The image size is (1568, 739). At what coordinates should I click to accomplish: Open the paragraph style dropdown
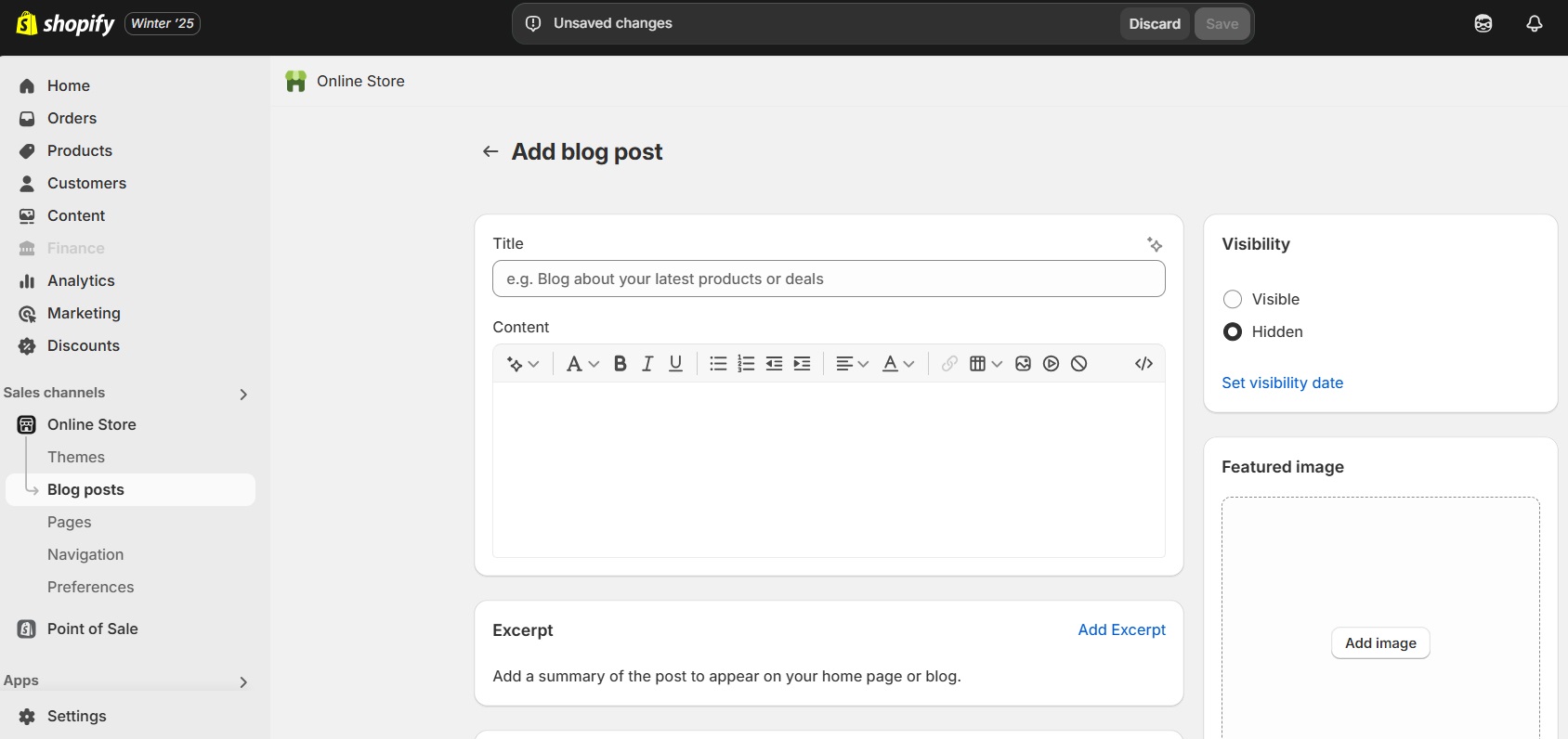click(x=582, y=364)
